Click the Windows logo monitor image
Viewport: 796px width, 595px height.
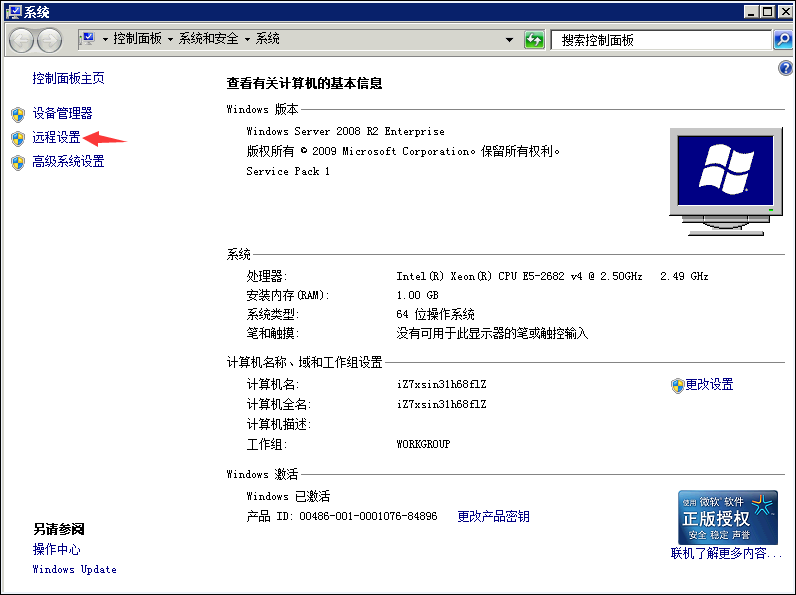point(725,181)
